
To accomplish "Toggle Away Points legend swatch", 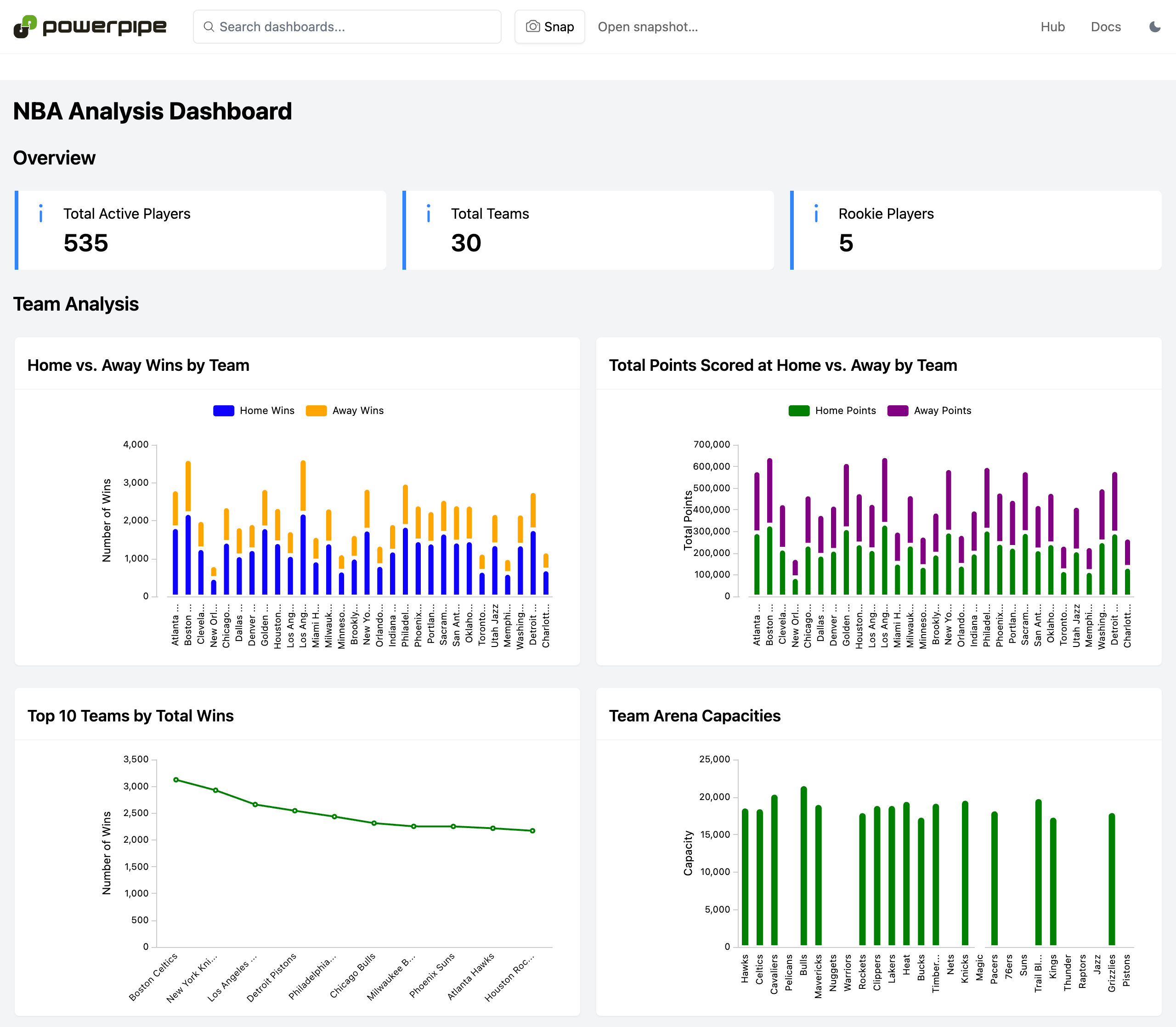I will 898,410.
